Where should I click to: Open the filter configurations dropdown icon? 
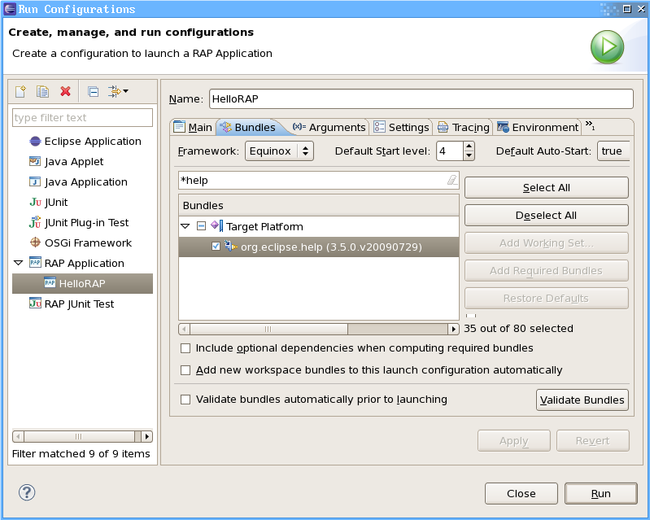118,91
